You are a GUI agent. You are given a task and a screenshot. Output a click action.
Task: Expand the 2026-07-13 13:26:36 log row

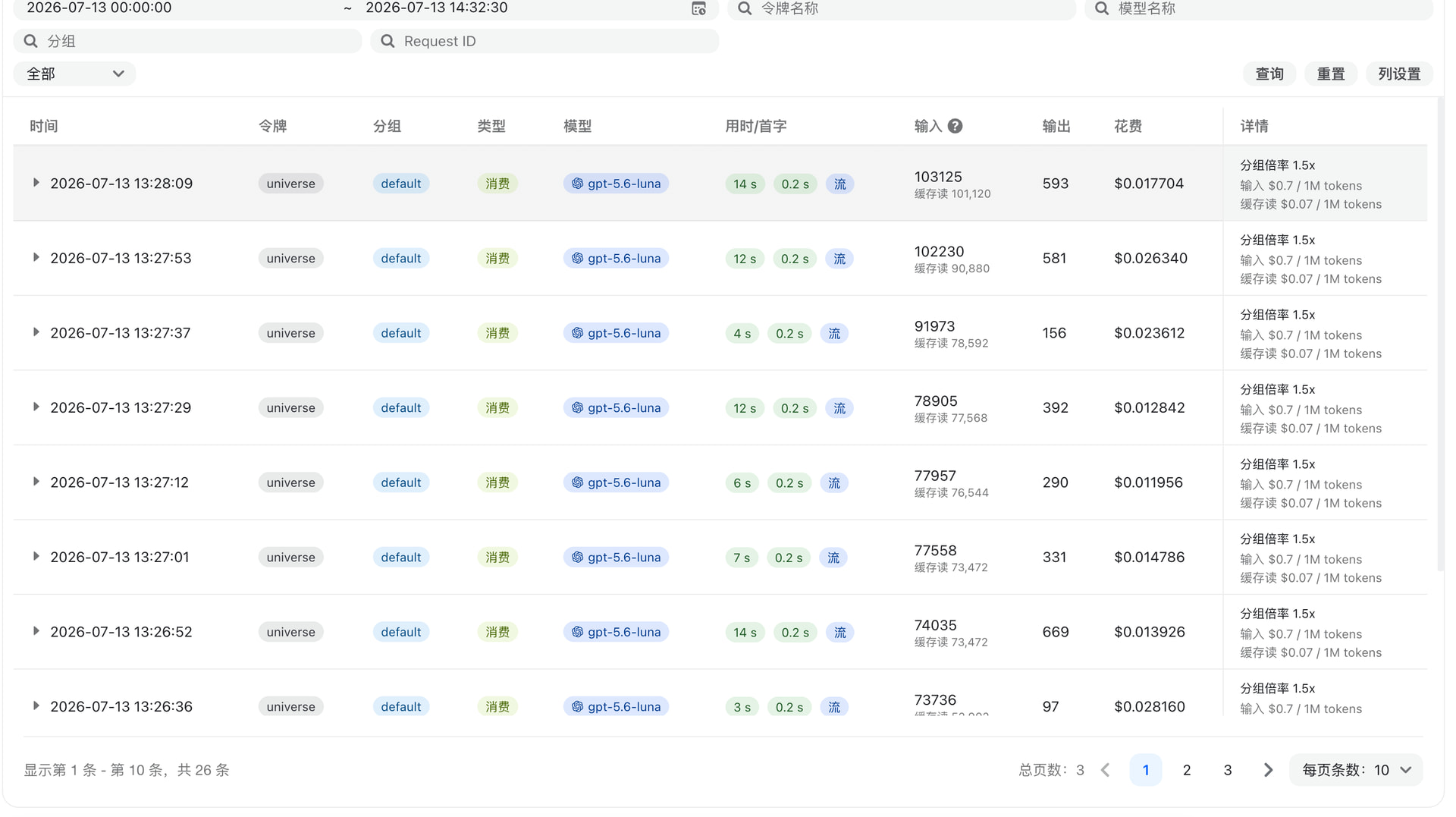click(36, 706)
